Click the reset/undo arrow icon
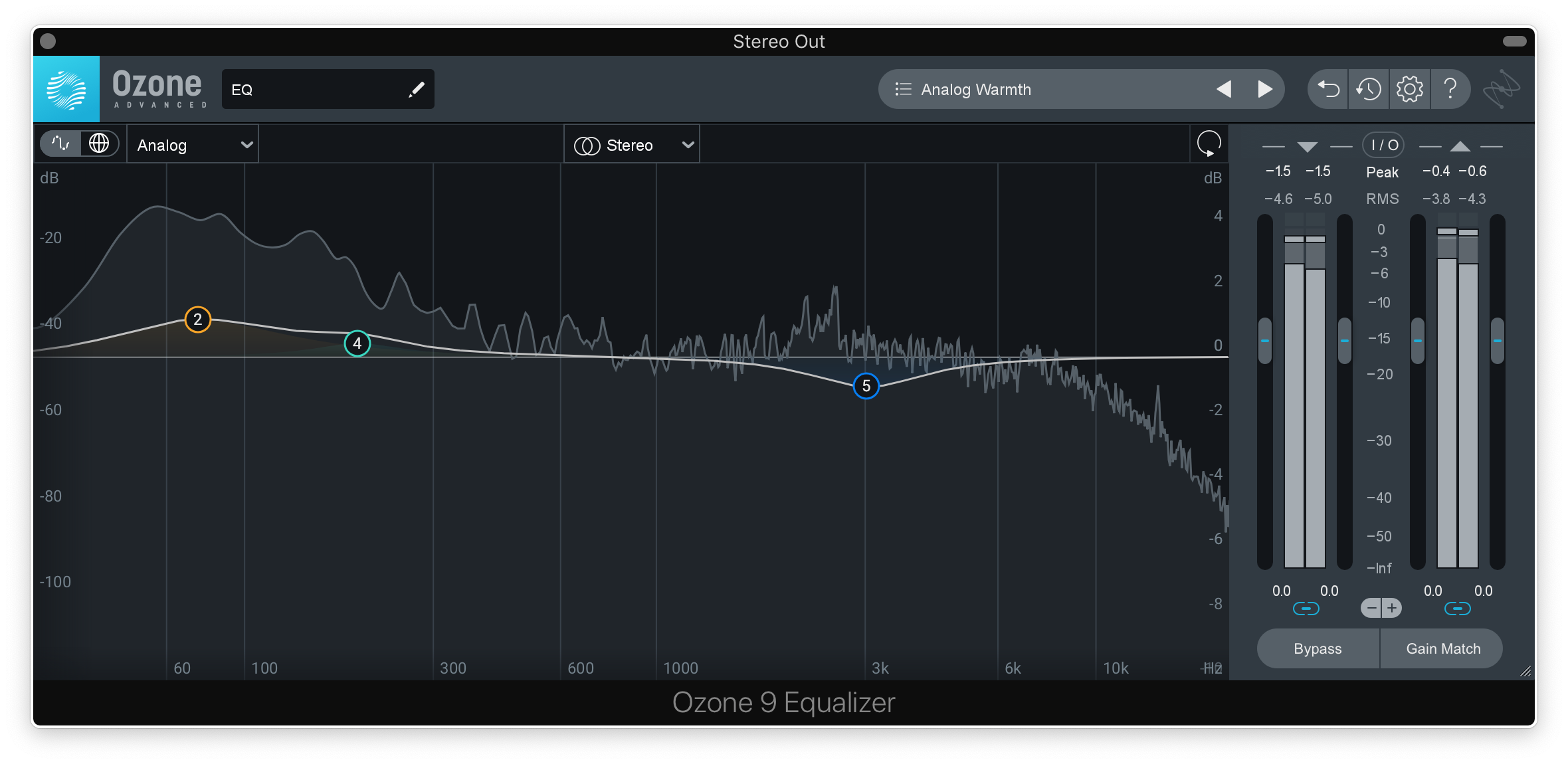The image size is (1568, 764). pos(1330,90)
